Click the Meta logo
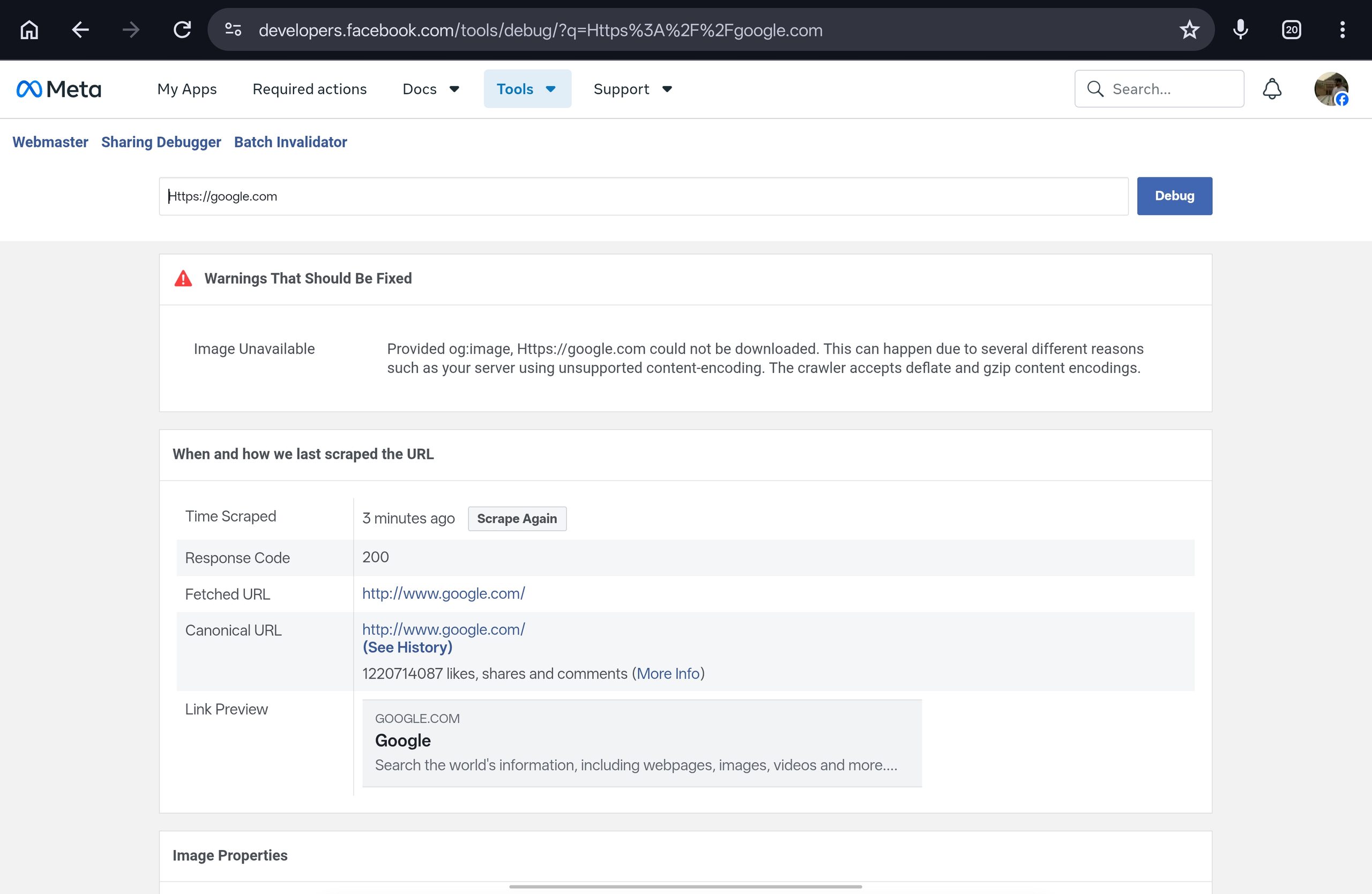This screenshot has width=1372, height=894. pos(59,89)
